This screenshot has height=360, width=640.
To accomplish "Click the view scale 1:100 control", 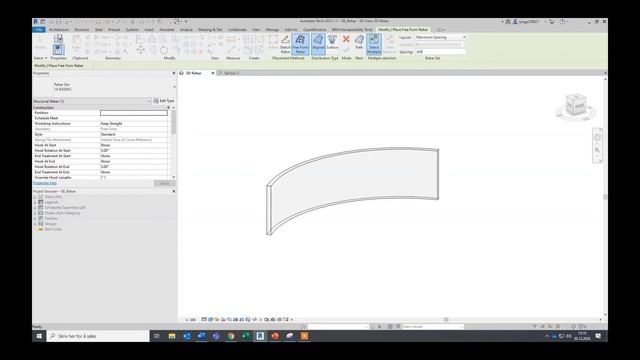I will [x=191, y=320].
